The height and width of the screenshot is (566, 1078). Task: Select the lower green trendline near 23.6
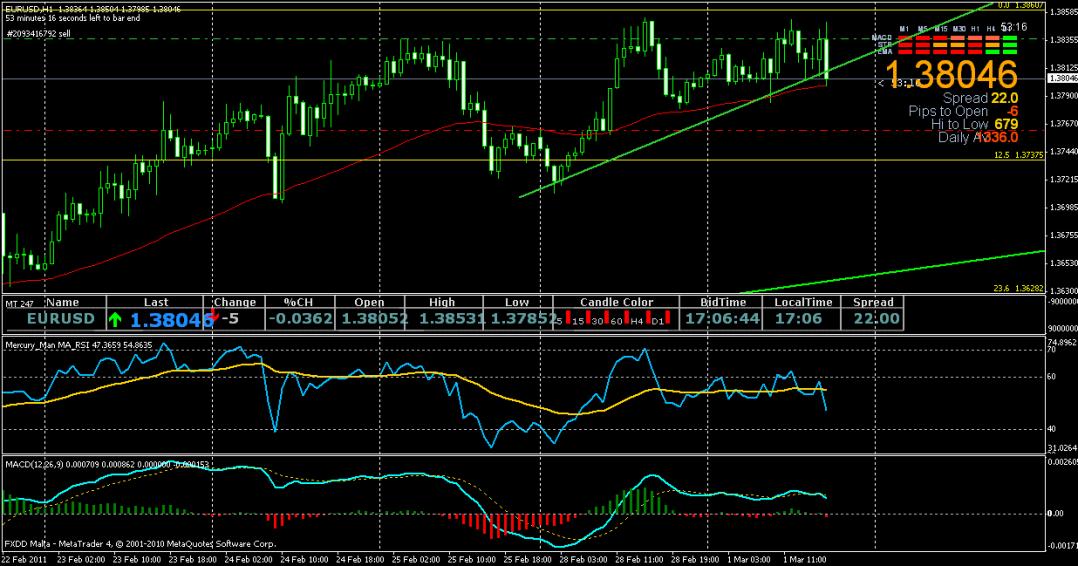tap(900, 270)
